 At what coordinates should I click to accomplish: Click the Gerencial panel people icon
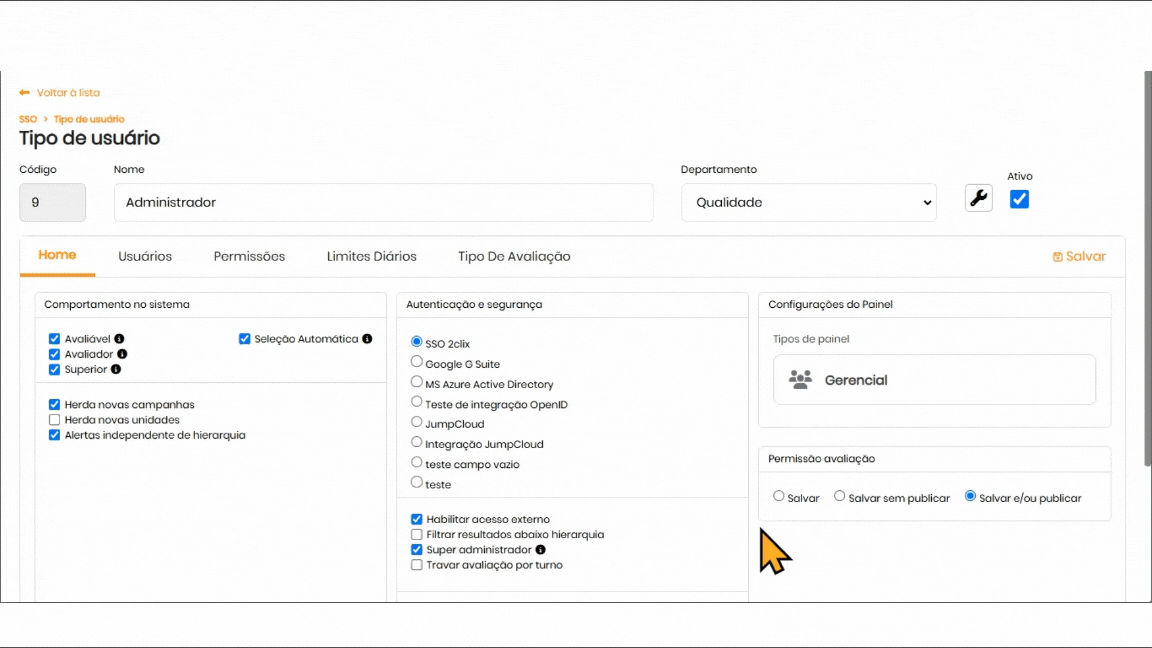point(800,380)
